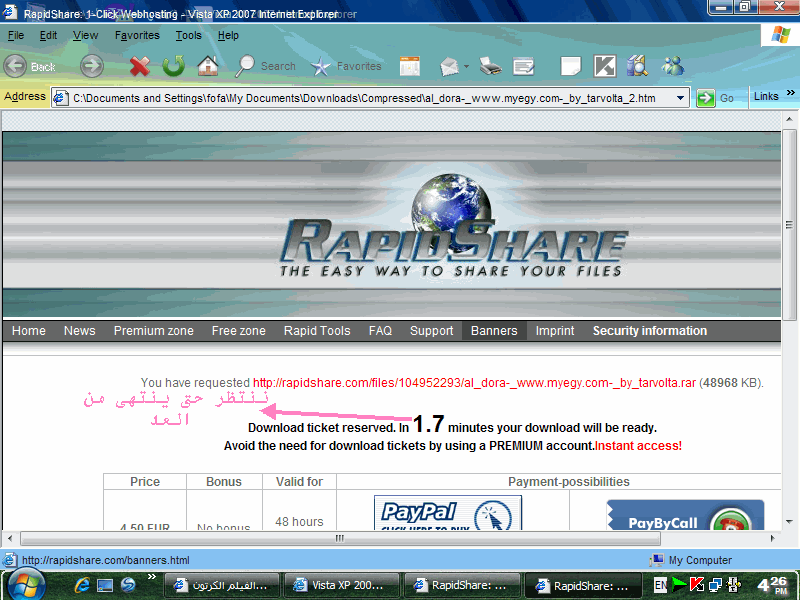Open the News nav link
The width and height of the screenshot is (800, 600).
[80, 331]
